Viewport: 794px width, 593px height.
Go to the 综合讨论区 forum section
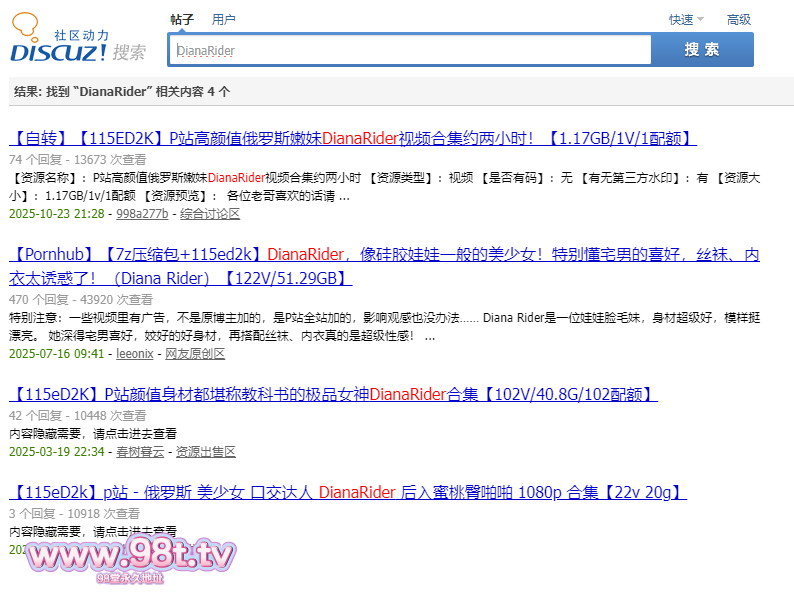coord(210,213)
